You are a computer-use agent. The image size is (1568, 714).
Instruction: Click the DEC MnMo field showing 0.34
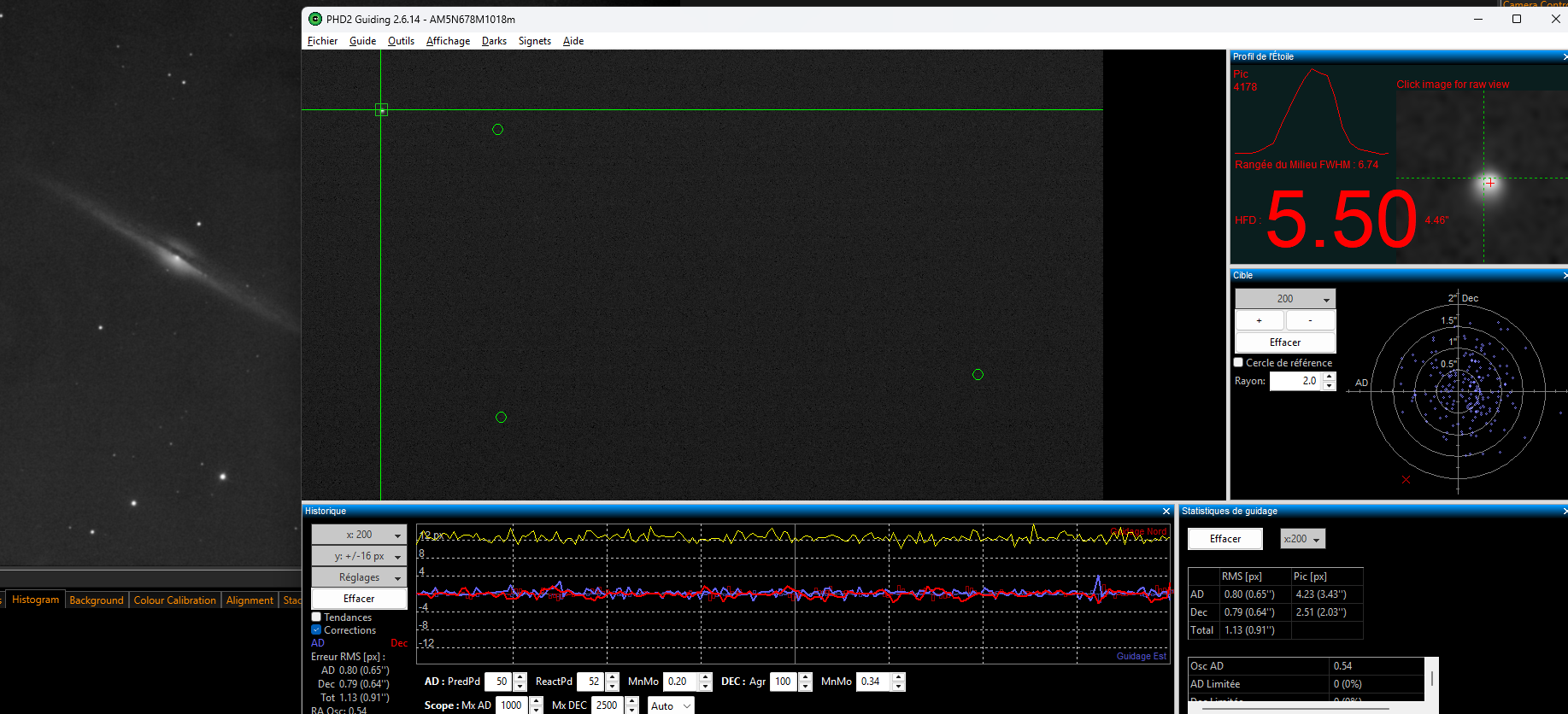point(873,682)
